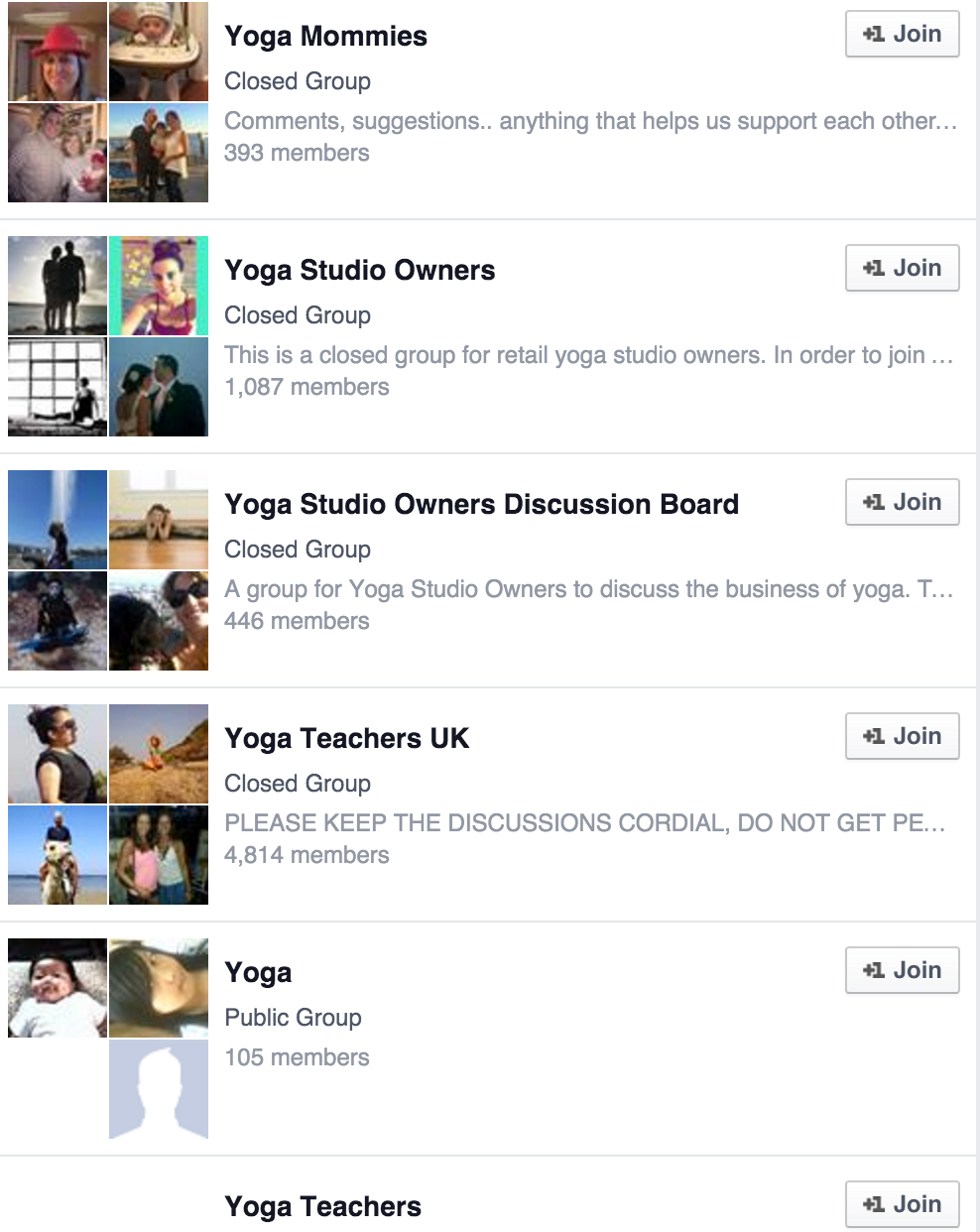Click baby in high chair member photo
This screenshot has width=980, height=1232.
[x=159, y=52]
